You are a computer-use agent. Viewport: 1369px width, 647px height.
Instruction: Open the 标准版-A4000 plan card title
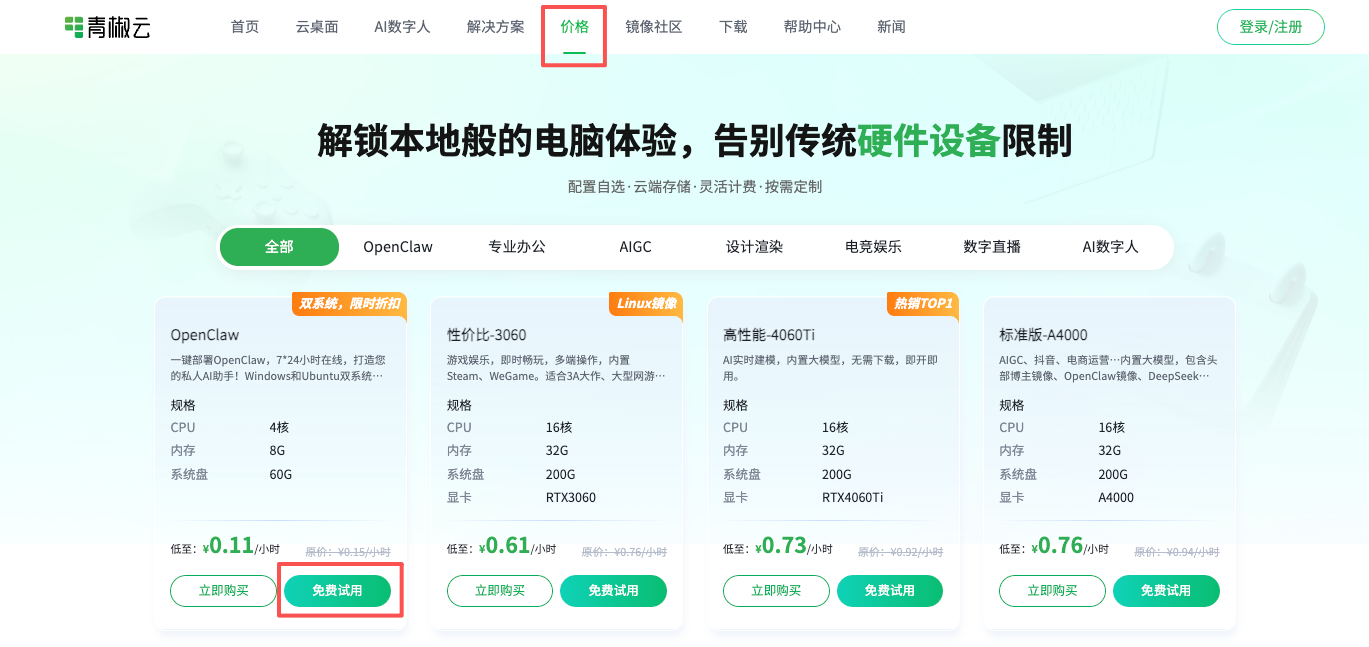point(1043,335)
